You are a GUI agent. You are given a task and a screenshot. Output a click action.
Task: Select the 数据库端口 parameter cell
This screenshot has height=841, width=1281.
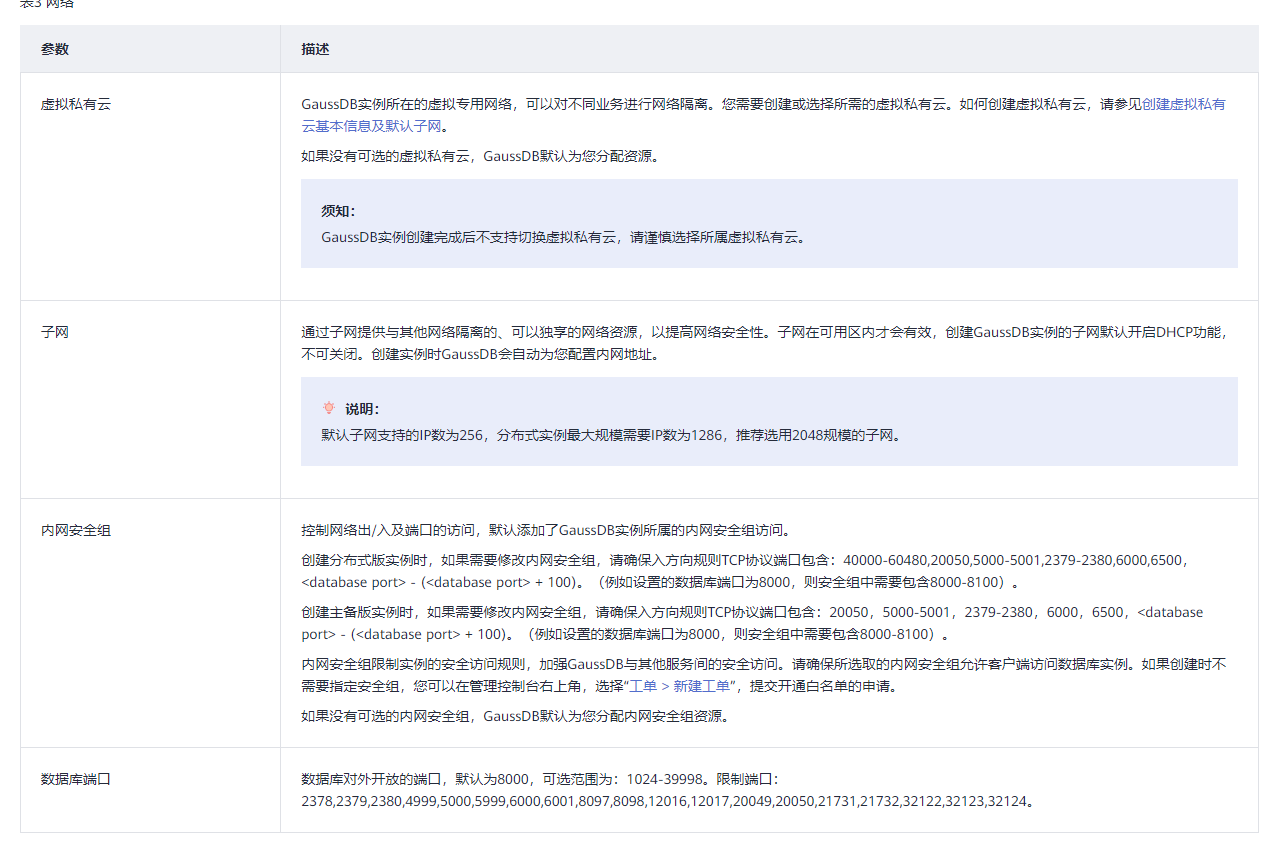click(x=150, y=790)
